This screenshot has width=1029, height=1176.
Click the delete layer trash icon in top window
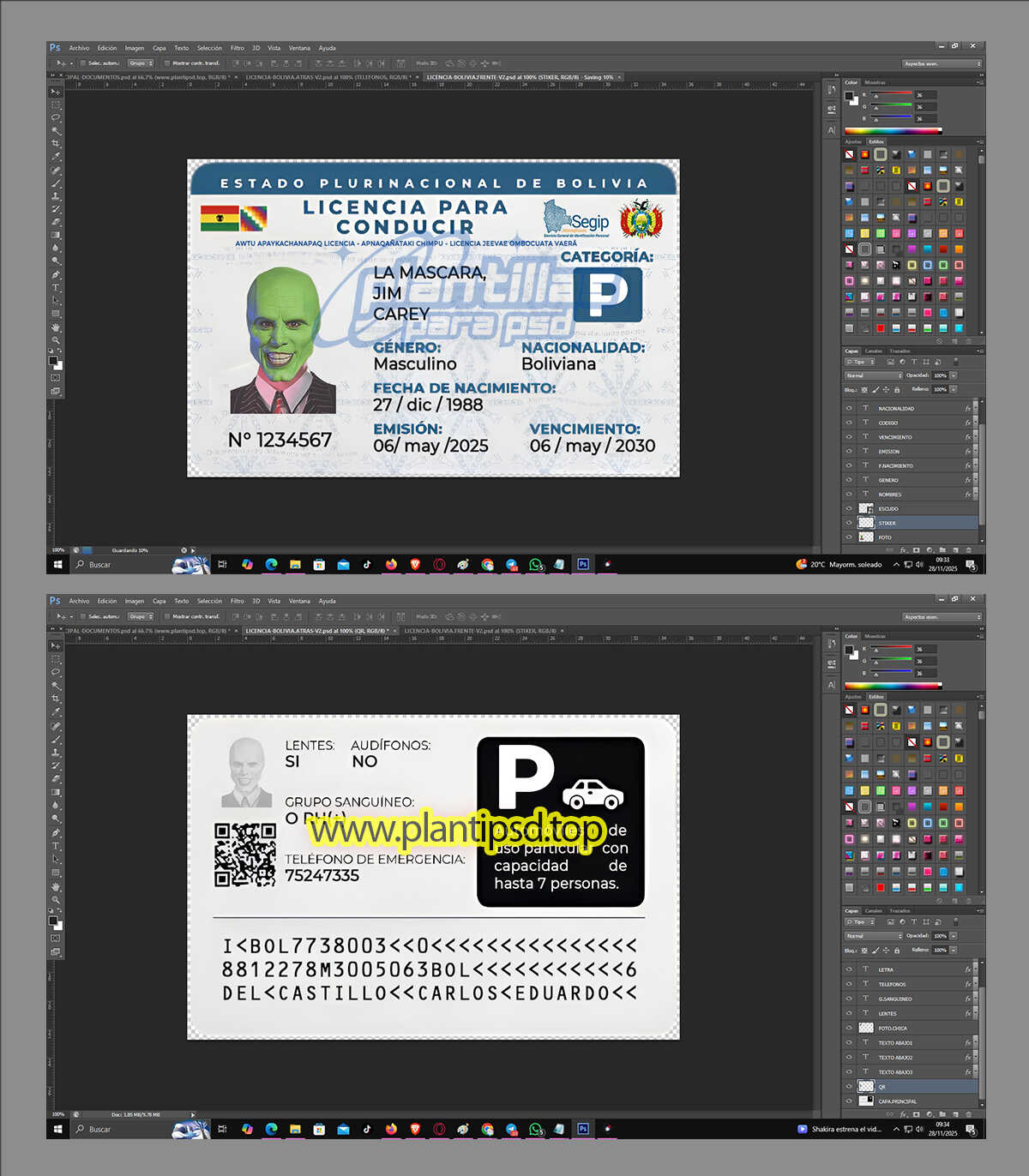(969, 550)
